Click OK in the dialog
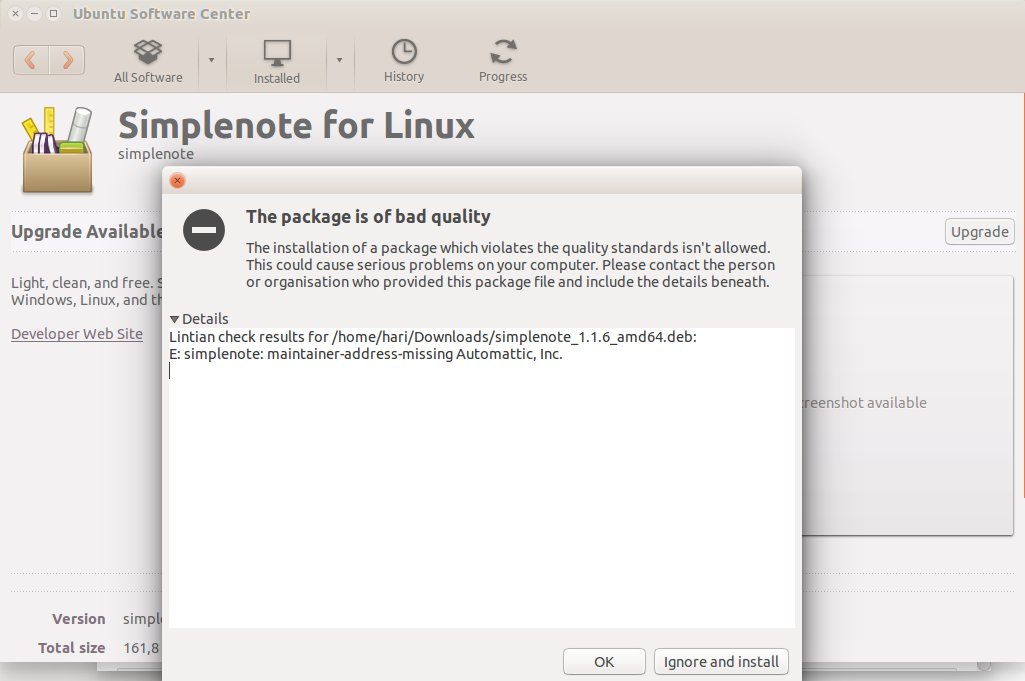1025x681 pixels. (604, 661)
